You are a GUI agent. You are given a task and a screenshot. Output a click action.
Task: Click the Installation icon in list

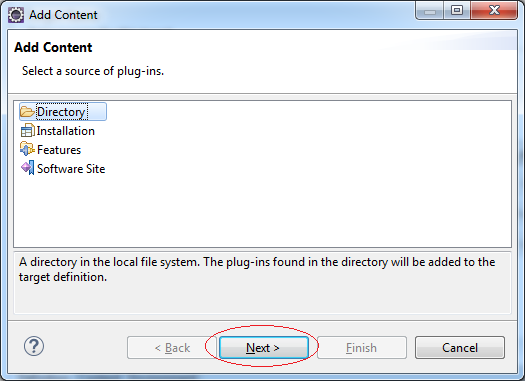(x=27, y=131)
